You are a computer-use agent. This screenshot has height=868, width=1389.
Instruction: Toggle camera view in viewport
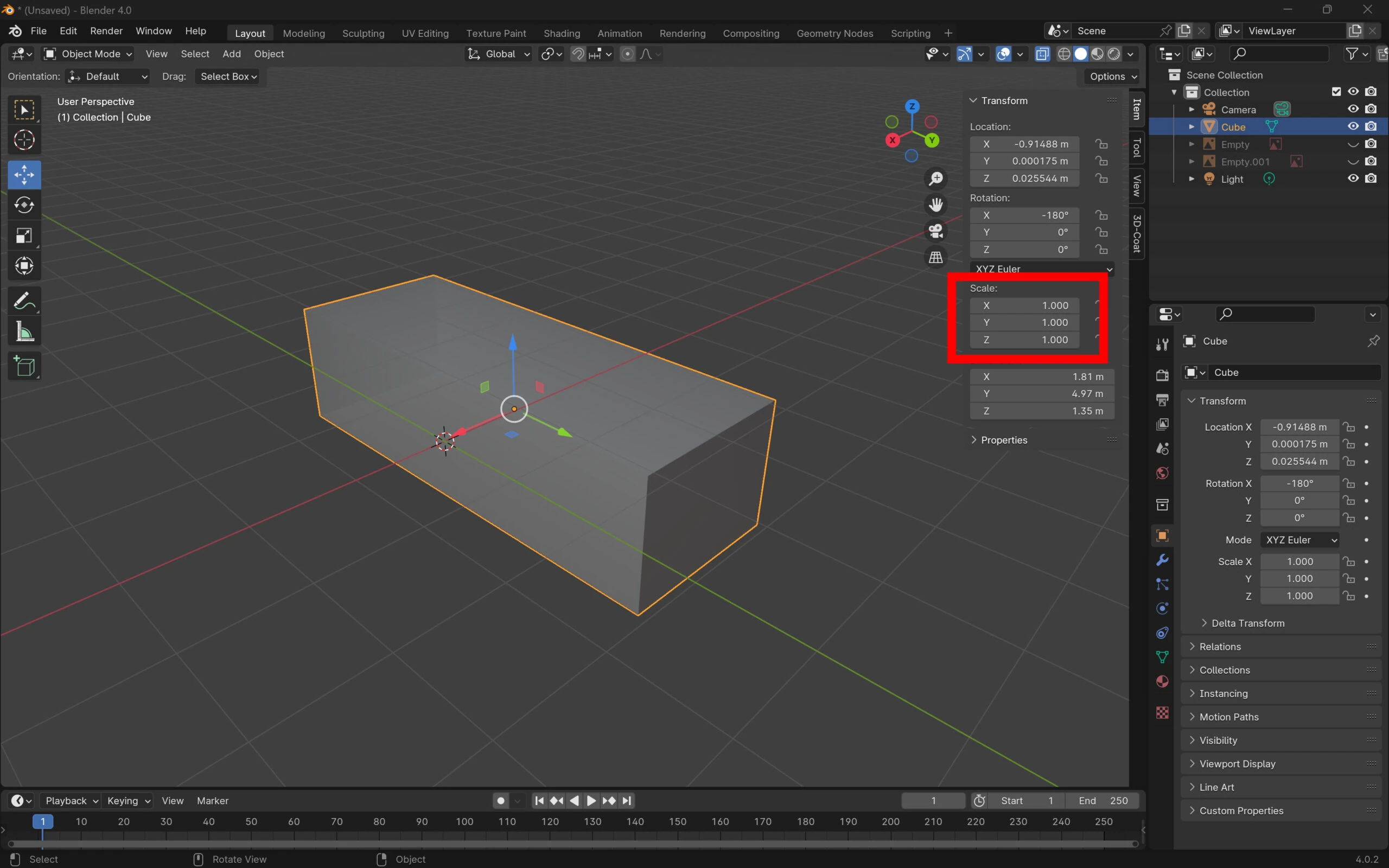pyautogui.click(x=935, y=231)
